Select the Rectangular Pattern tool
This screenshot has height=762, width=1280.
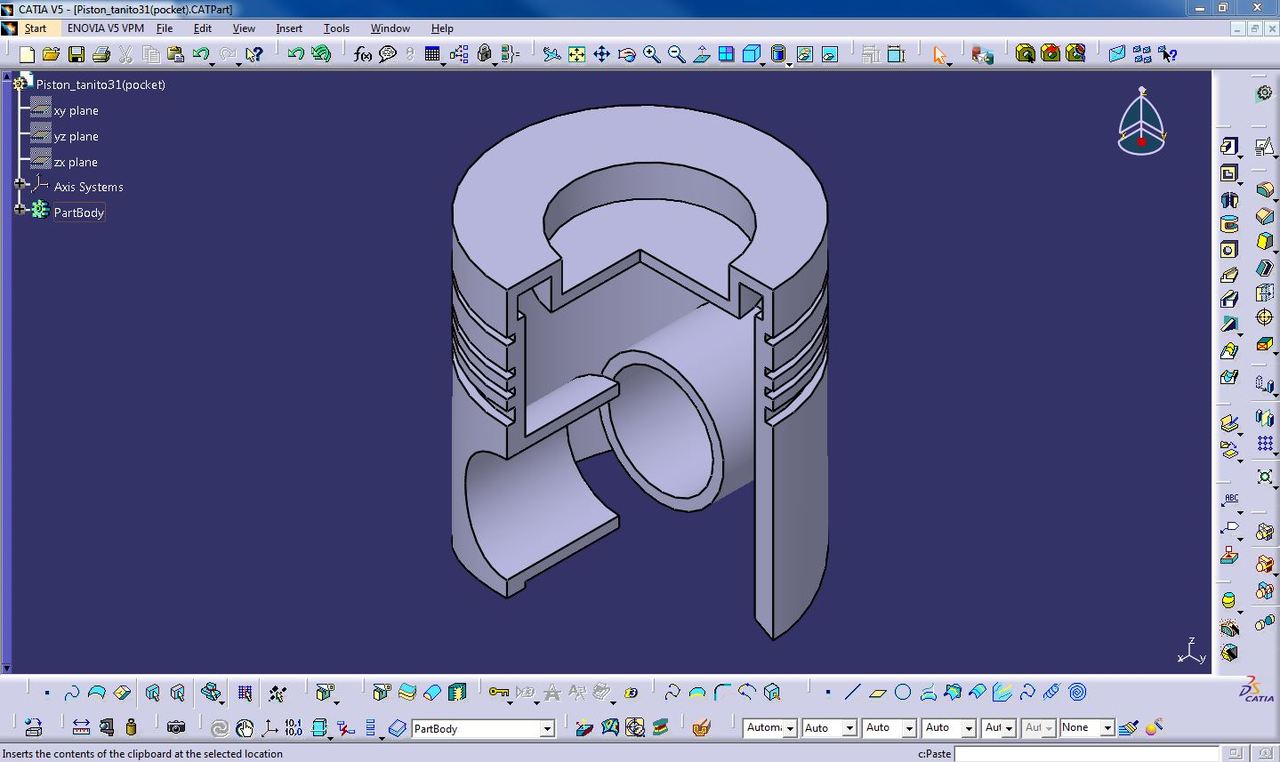click(1264, 443)
